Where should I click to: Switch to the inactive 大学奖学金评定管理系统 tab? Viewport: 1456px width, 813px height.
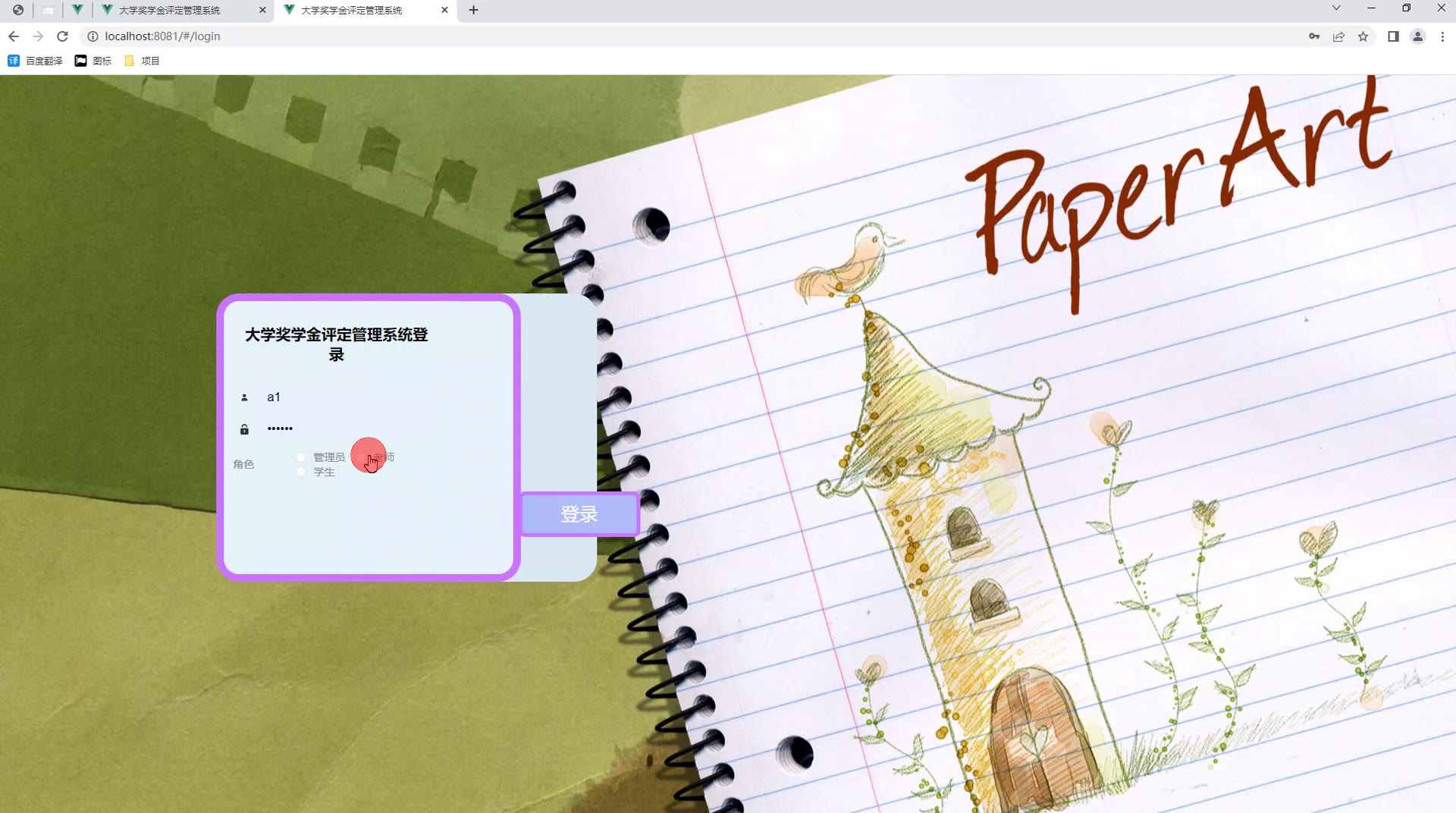pyautogui.click(x=183, y=10)
